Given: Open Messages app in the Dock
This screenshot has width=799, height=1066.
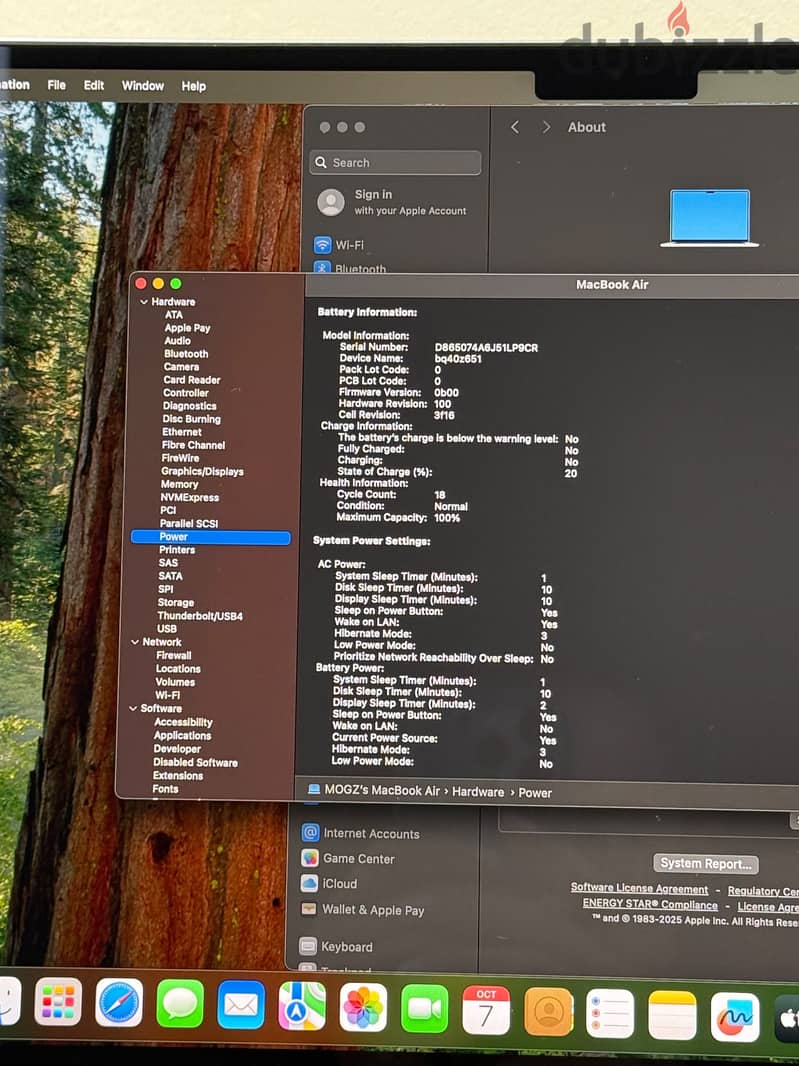Looking at the screenshot, I should (180, 1004).
